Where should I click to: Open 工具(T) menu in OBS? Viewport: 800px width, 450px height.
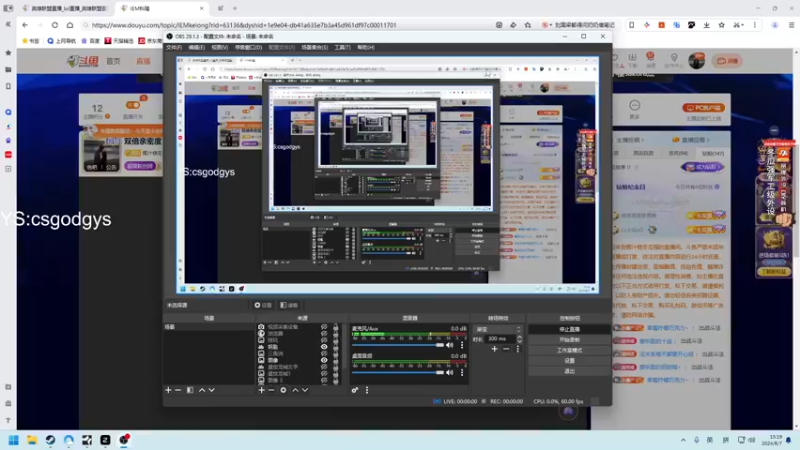342,47
